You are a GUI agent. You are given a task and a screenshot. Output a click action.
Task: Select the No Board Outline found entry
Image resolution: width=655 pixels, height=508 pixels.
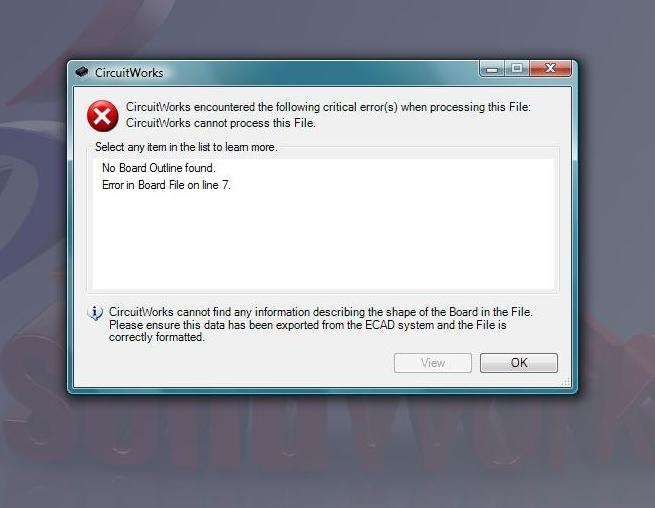(159, 168)
